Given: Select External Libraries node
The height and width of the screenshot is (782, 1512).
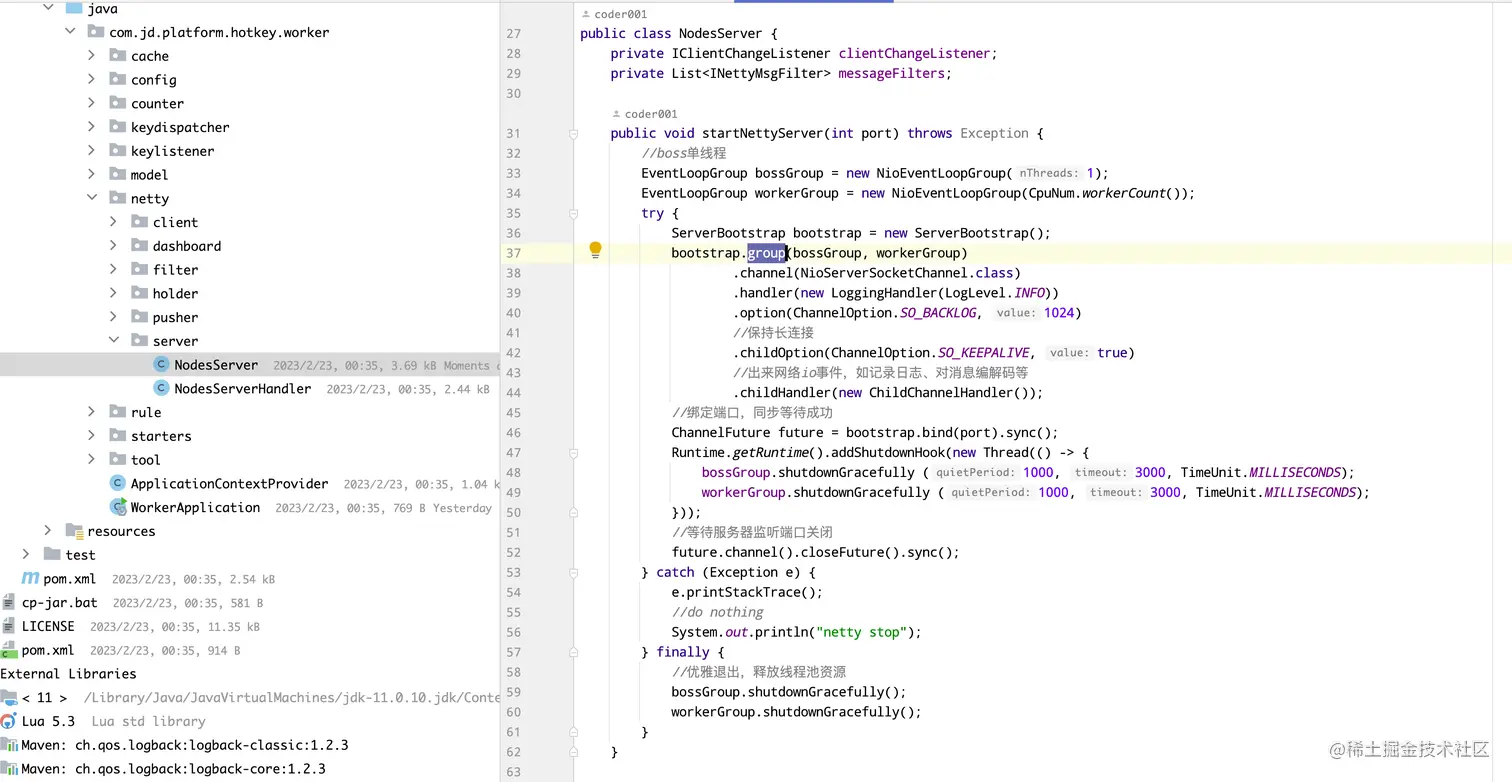Looking at the screenshot, I should (68, 674).
